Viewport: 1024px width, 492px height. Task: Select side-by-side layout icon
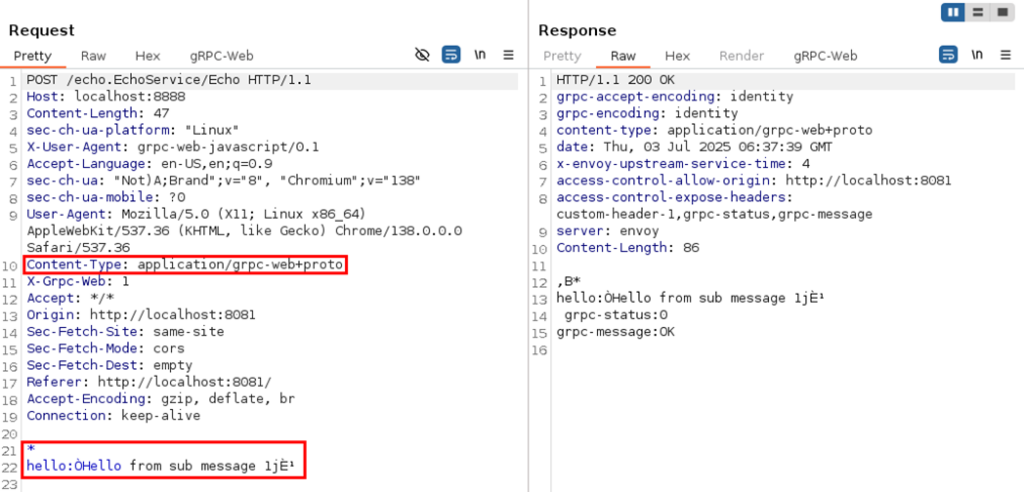(953, 12)
